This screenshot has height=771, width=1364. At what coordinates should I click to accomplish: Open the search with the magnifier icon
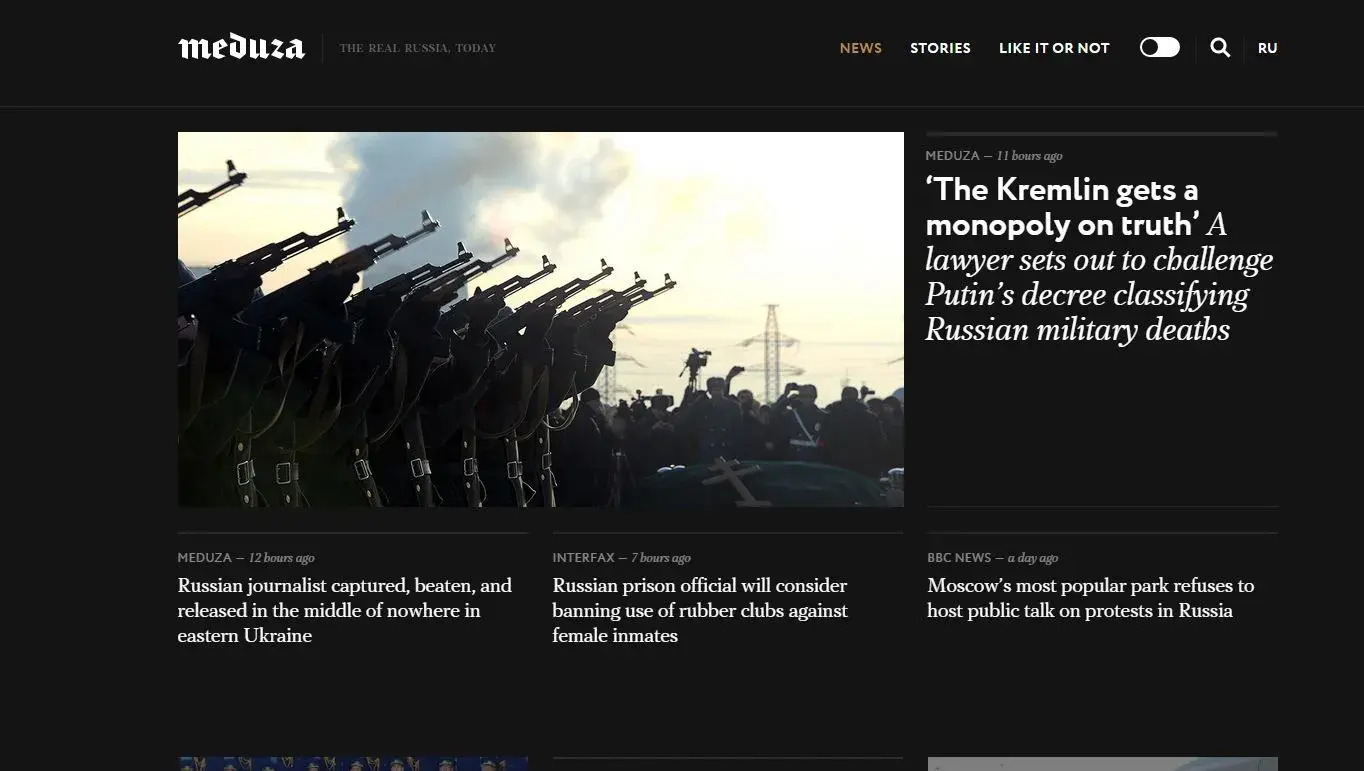1220,47
